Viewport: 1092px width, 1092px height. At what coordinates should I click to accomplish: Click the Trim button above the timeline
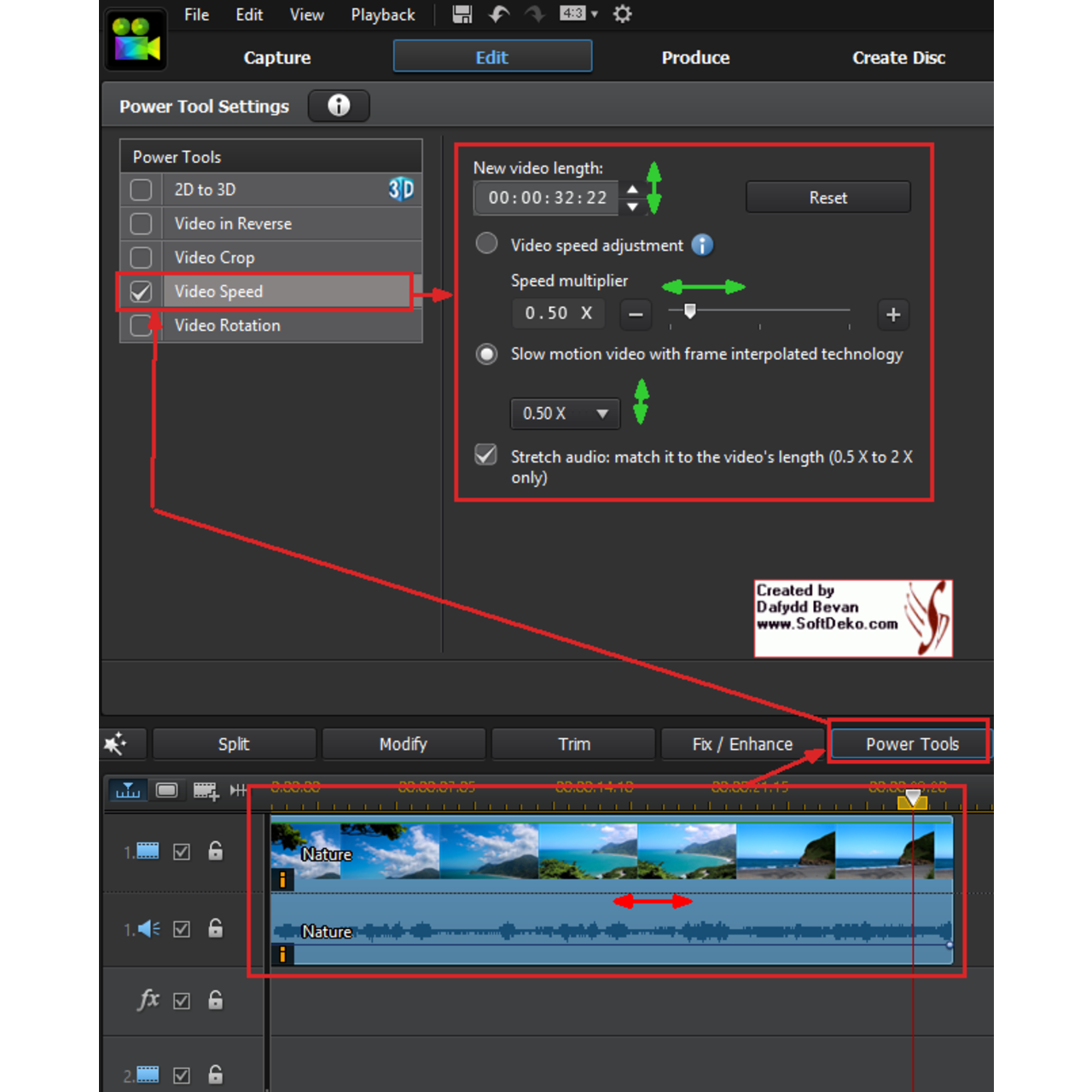[572, 743]
